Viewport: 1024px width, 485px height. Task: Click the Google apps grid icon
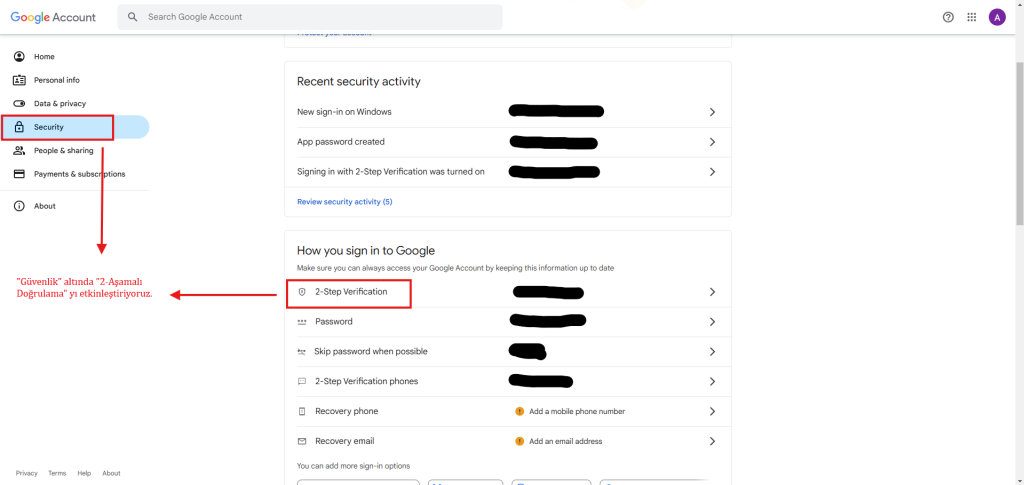pos(972,17)
